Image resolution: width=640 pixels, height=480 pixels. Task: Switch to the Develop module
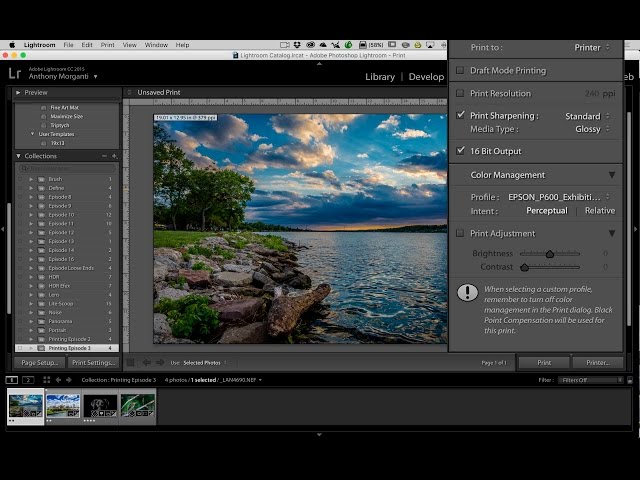pyautogui.click(x=426, y=77)
